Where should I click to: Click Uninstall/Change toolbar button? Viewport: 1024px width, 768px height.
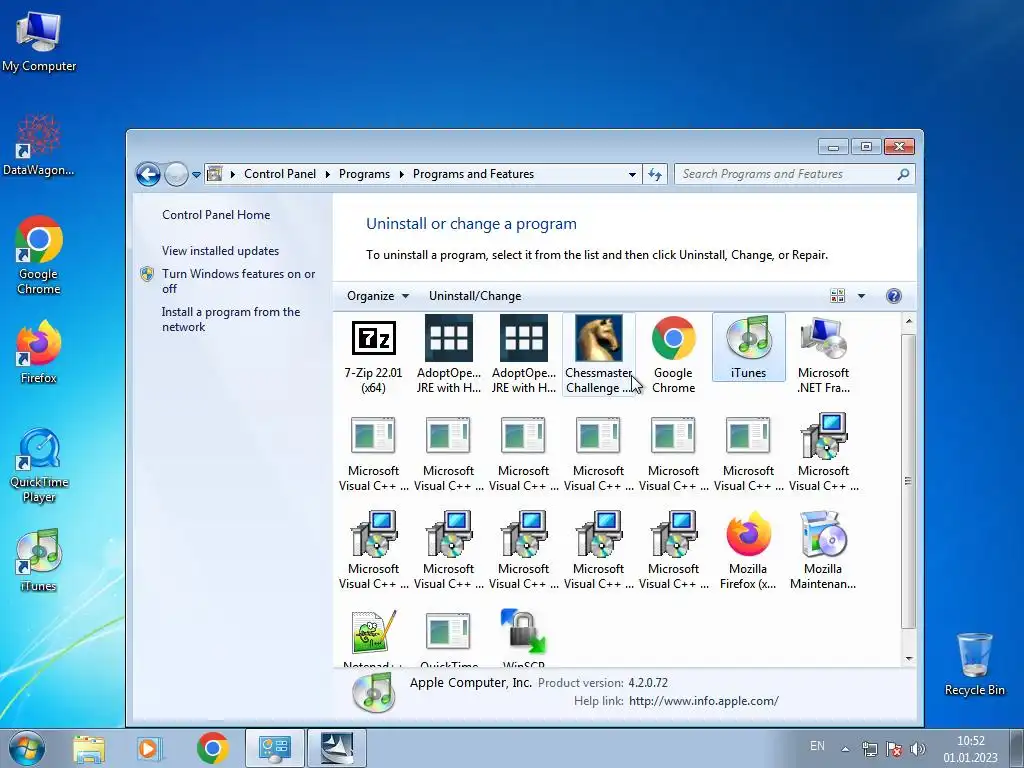475,296
